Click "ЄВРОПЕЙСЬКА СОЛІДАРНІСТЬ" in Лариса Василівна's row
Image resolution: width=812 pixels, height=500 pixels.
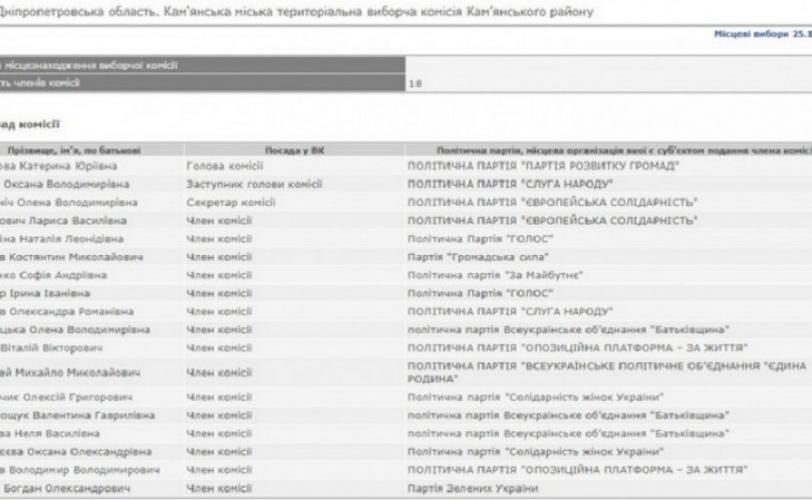click(553, 220)
